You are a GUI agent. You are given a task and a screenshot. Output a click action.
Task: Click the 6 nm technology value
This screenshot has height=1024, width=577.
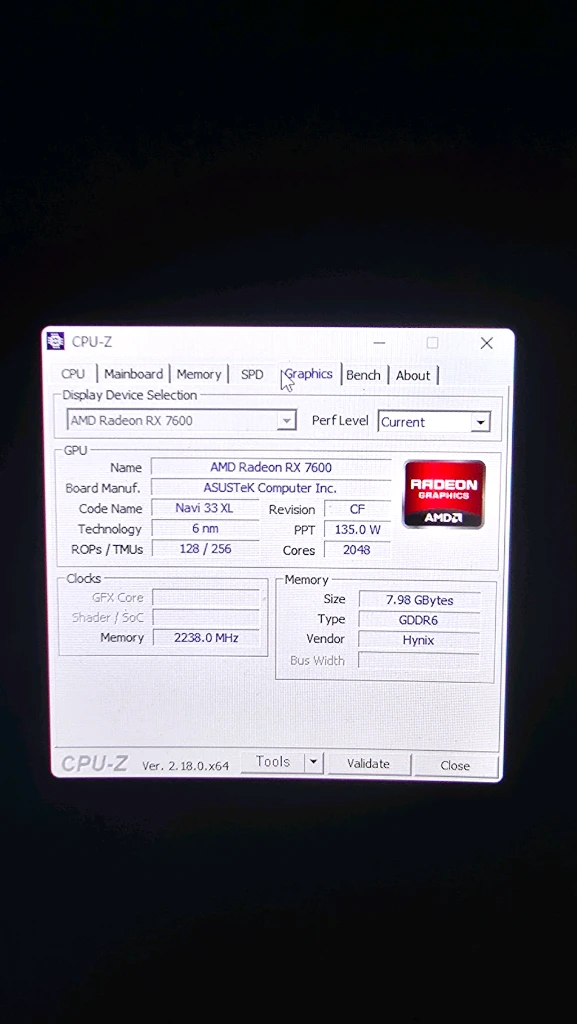(205, 528)
